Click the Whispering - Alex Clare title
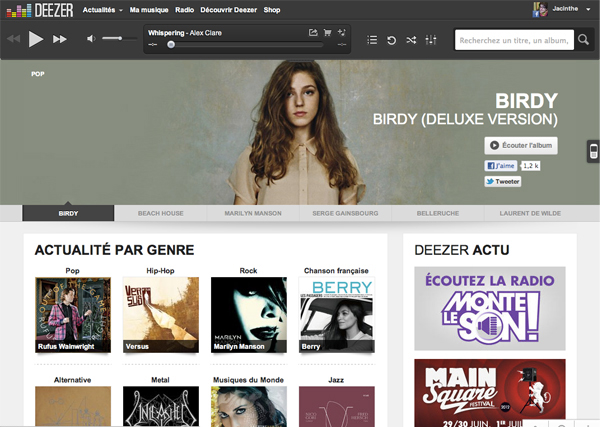The width and height of the screenshot is (600, 427). pyautogui.click(x=185, y=33)
